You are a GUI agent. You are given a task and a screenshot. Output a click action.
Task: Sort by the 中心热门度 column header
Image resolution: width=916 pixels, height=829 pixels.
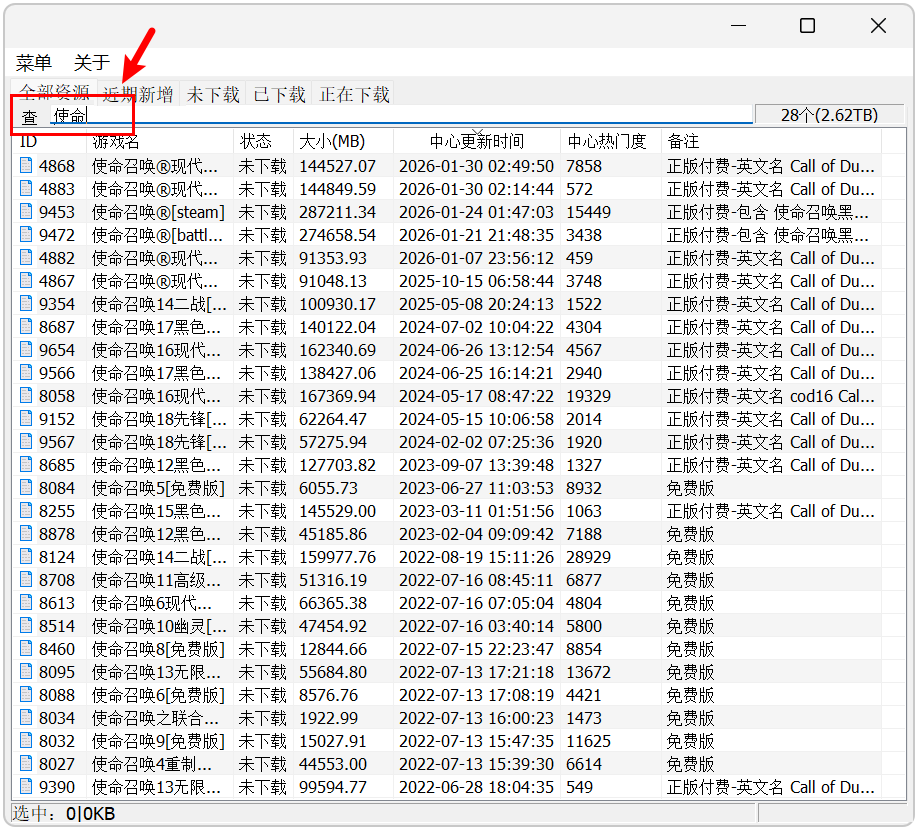(x=610, y=141)
